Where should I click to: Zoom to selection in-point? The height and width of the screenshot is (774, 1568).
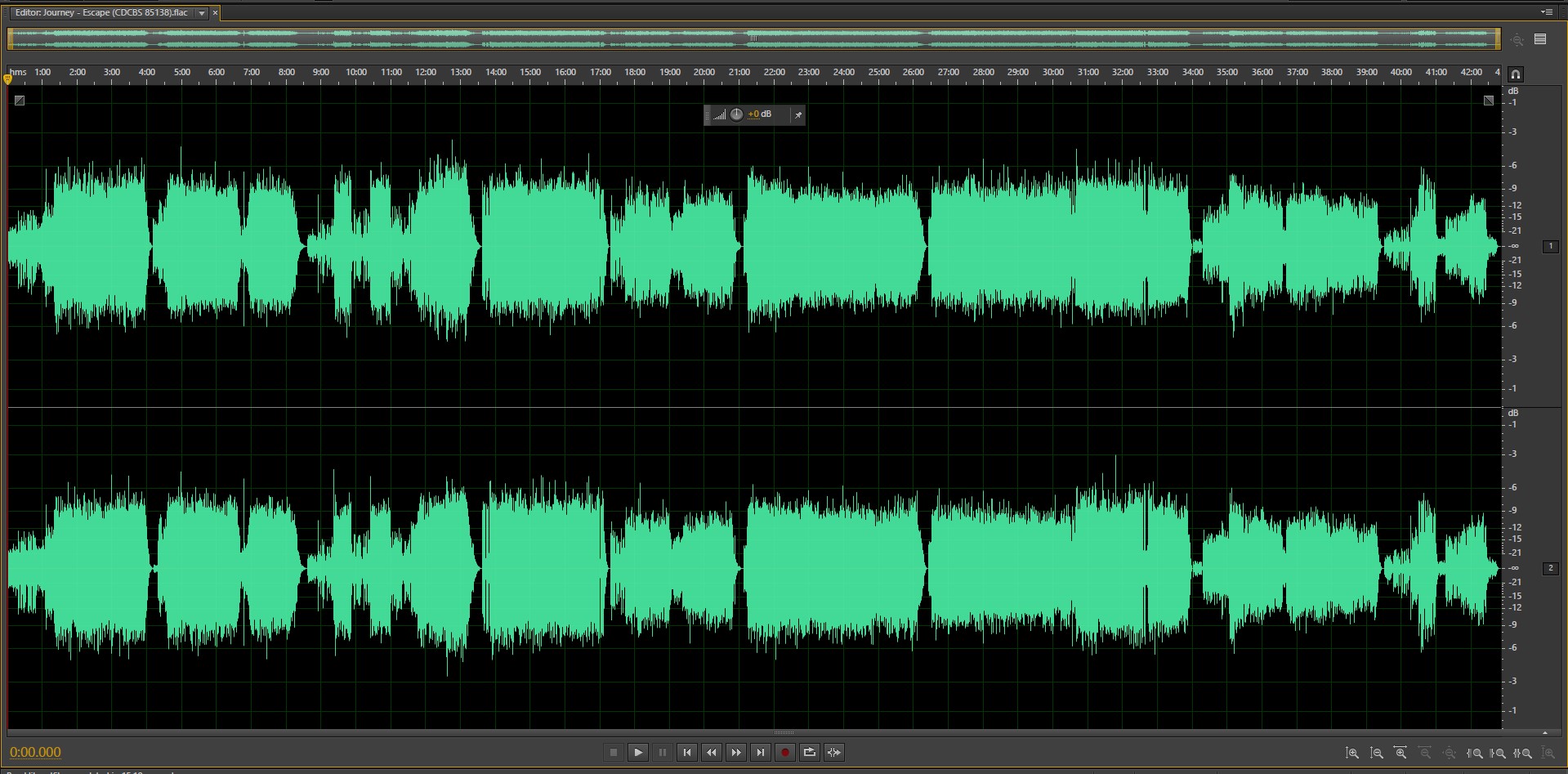pos(1475,753)
